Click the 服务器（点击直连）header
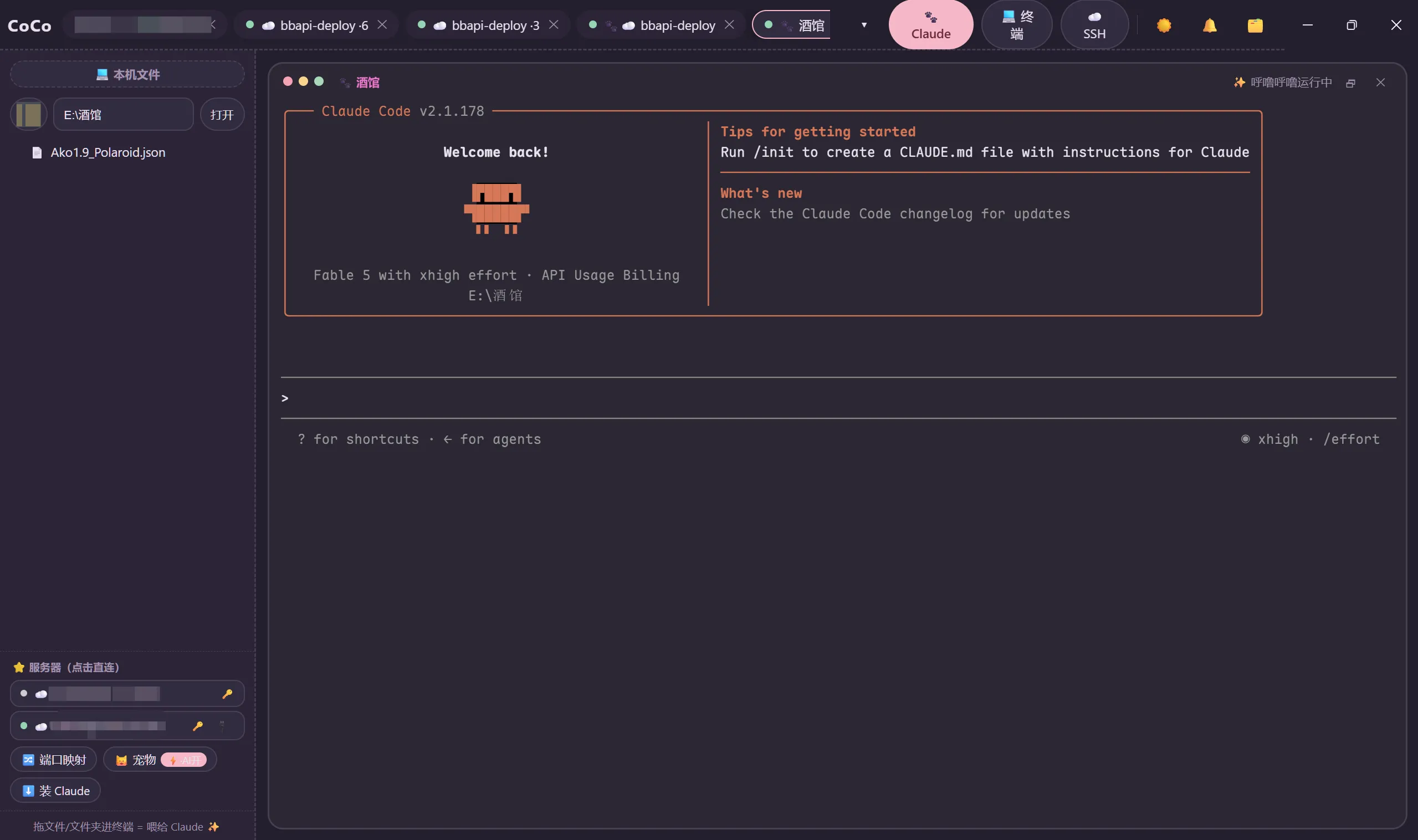 pyautogui.click(x=74, y=667)
